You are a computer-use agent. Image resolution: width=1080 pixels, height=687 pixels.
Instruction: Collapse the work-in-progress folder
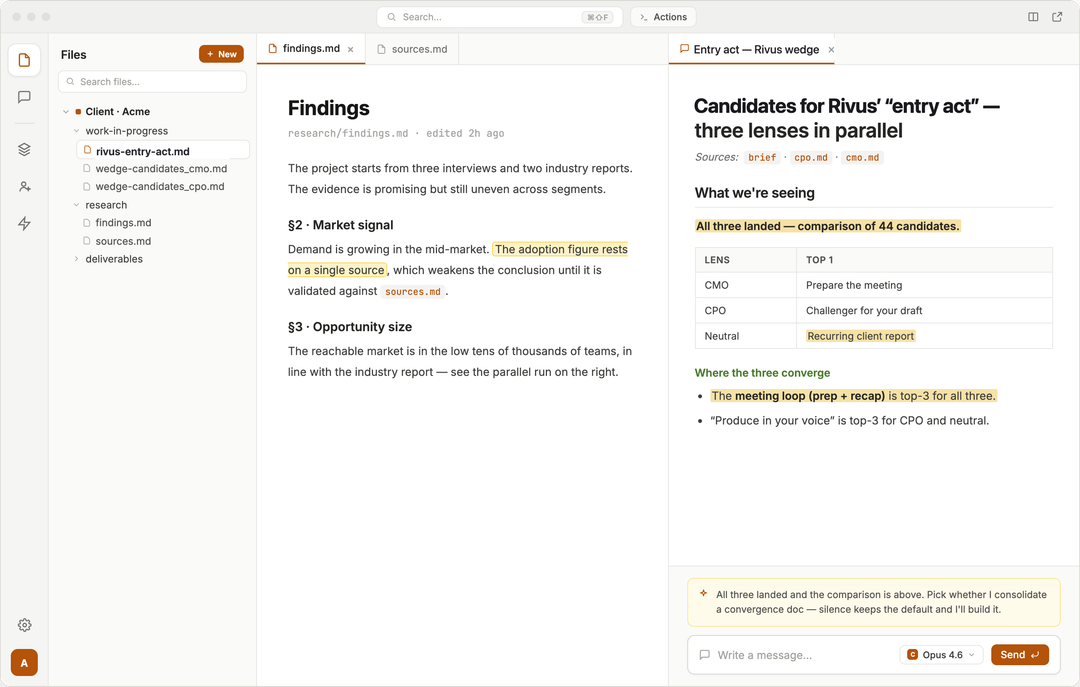tap(76, 131)
